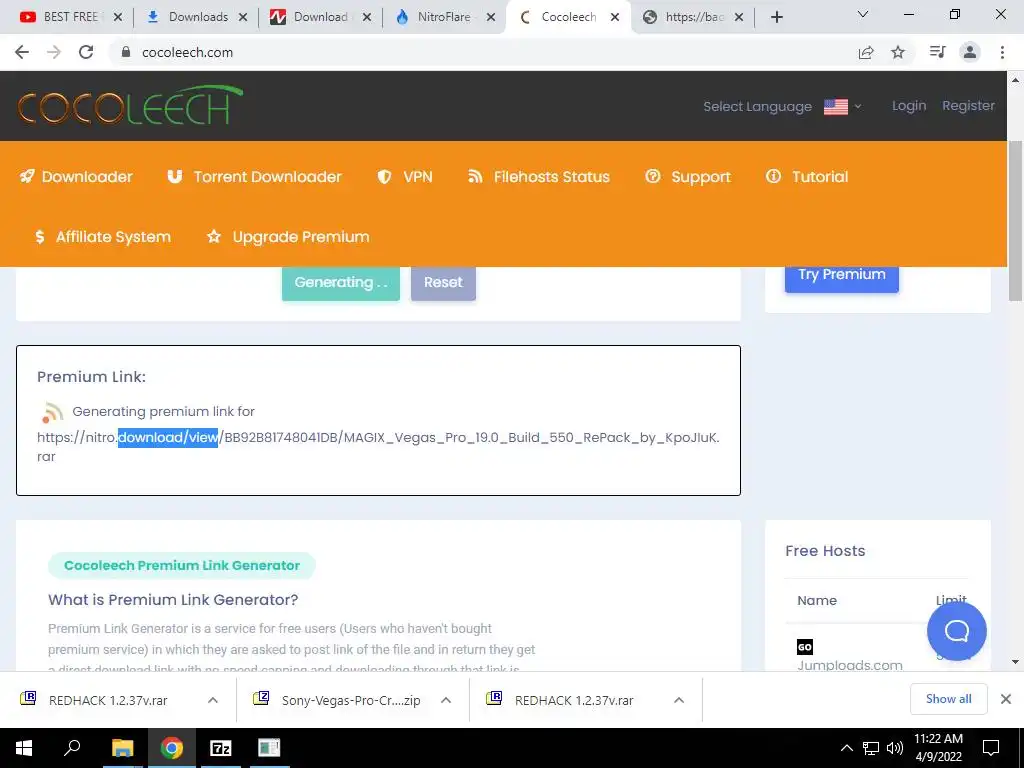The width and height of the screenshot is (1024, 768).
Task: Click the Cocoleech logo
Action: click(x=130, y=105)
